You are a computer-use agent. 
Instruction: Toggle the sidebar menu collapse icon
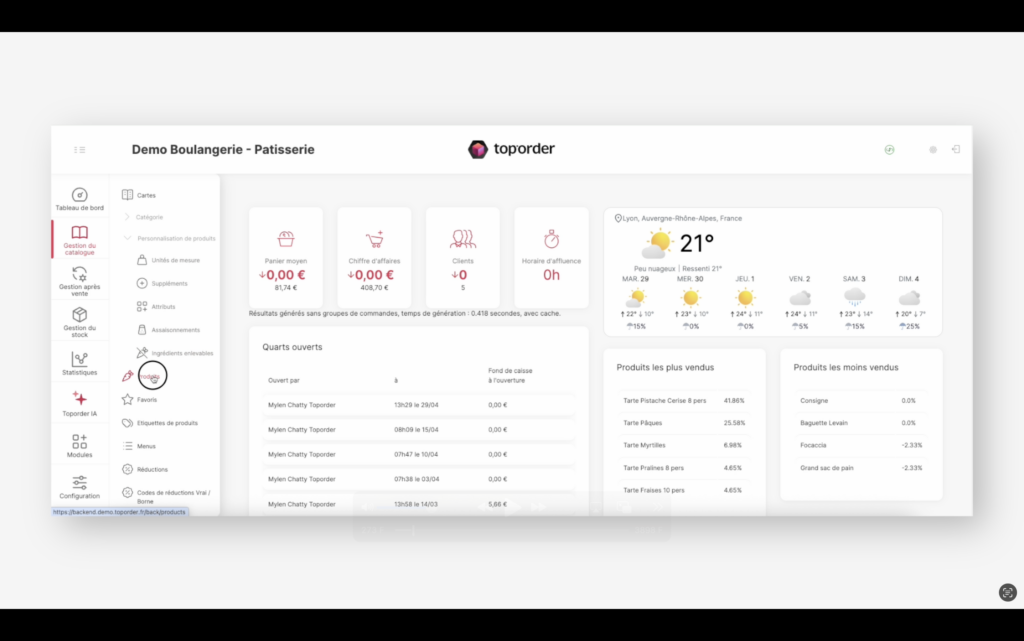[x=80, y=150]
